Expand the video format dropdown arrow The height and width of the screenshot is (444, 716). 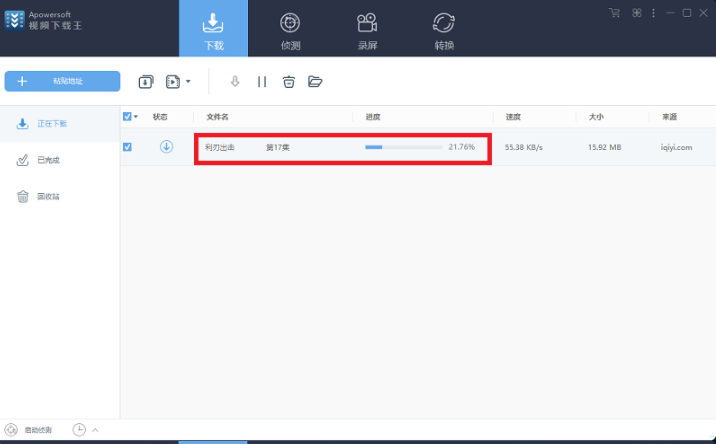[x=188, y=82]
